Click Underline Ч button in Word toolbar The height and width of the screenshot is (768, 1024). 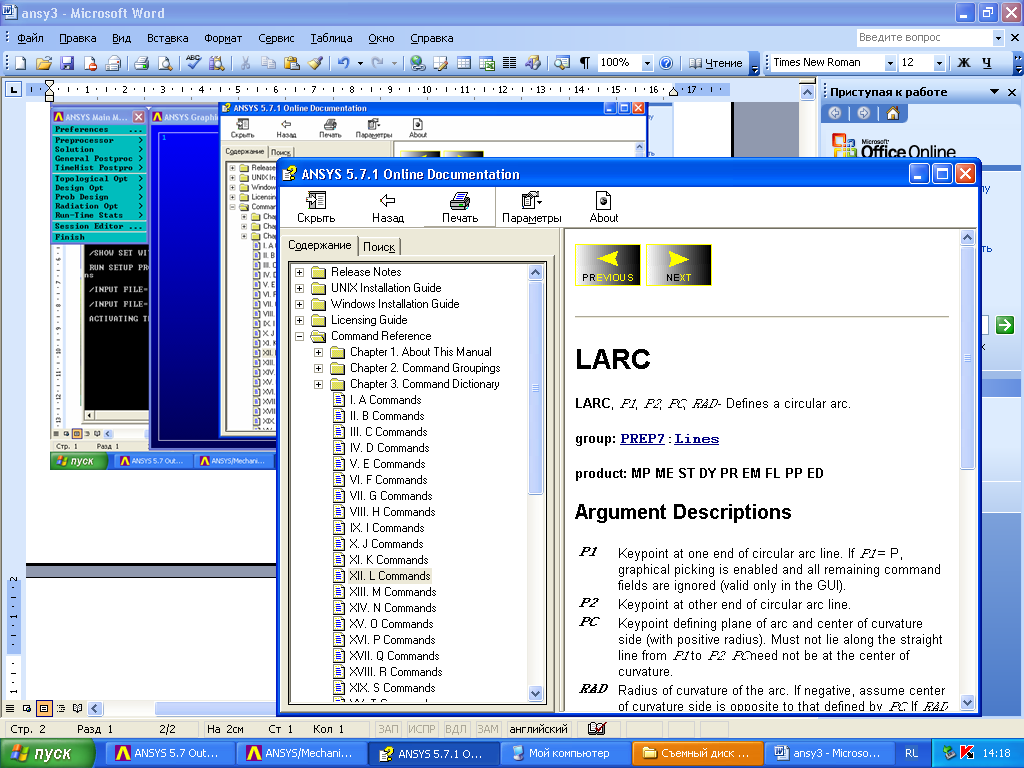[x=987, y=63]
